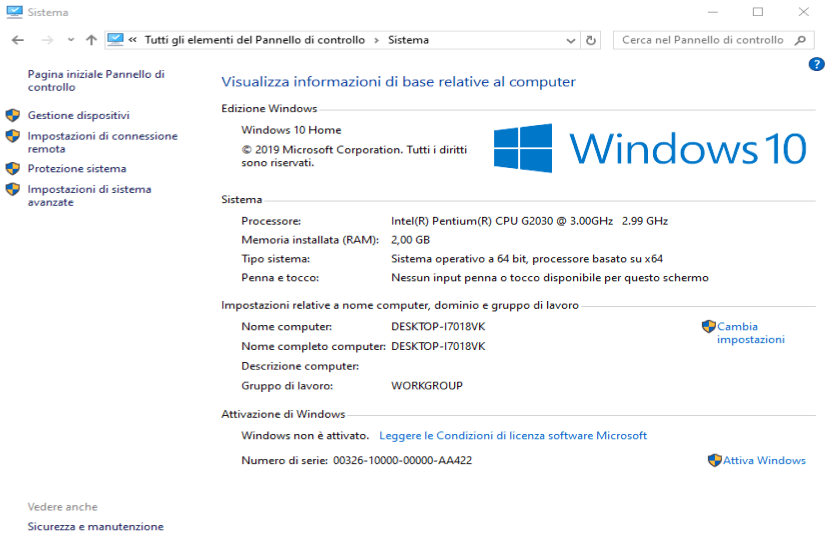Click the forward navigation arrow
This screenshot has height=549, width=826.
47,40
